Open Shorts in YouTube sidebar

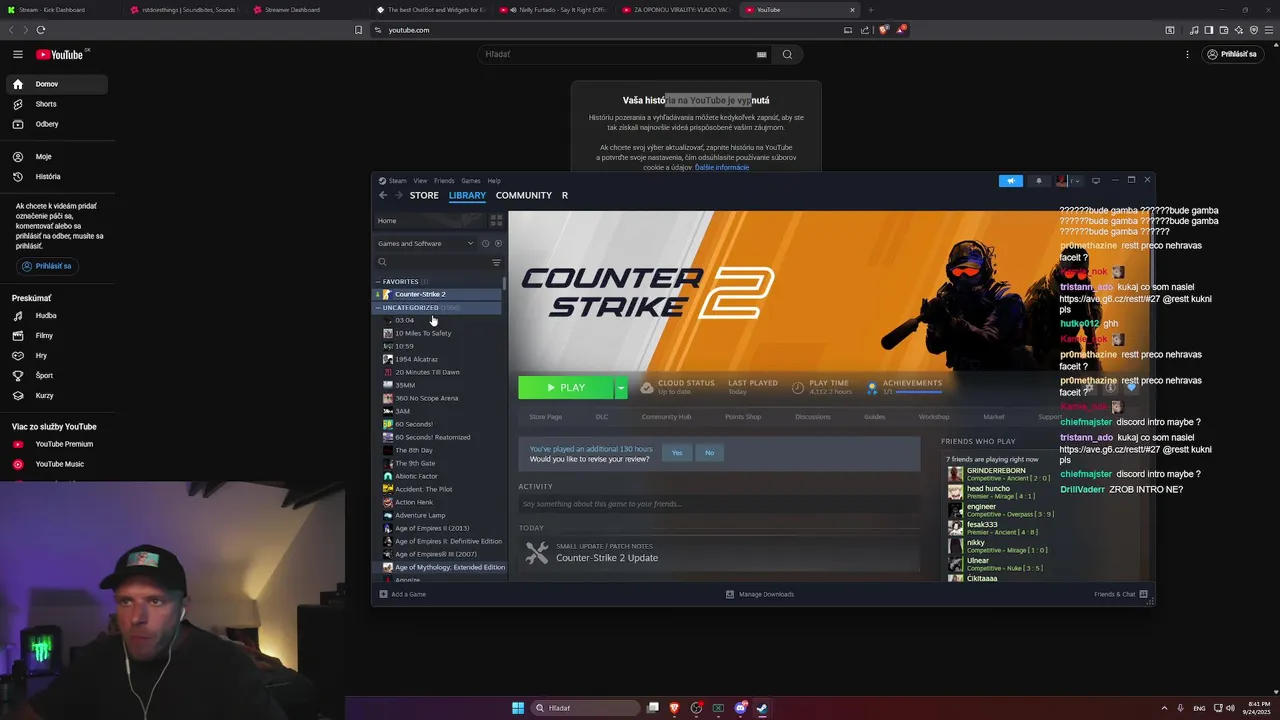point(56,104)
